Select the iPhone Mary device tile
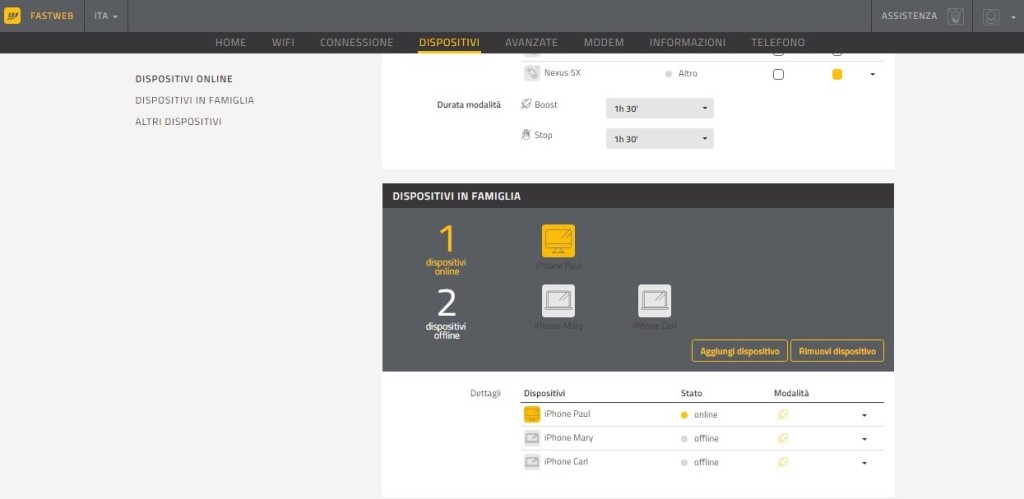Viewport: 1024px width, 499px height. 558,301
